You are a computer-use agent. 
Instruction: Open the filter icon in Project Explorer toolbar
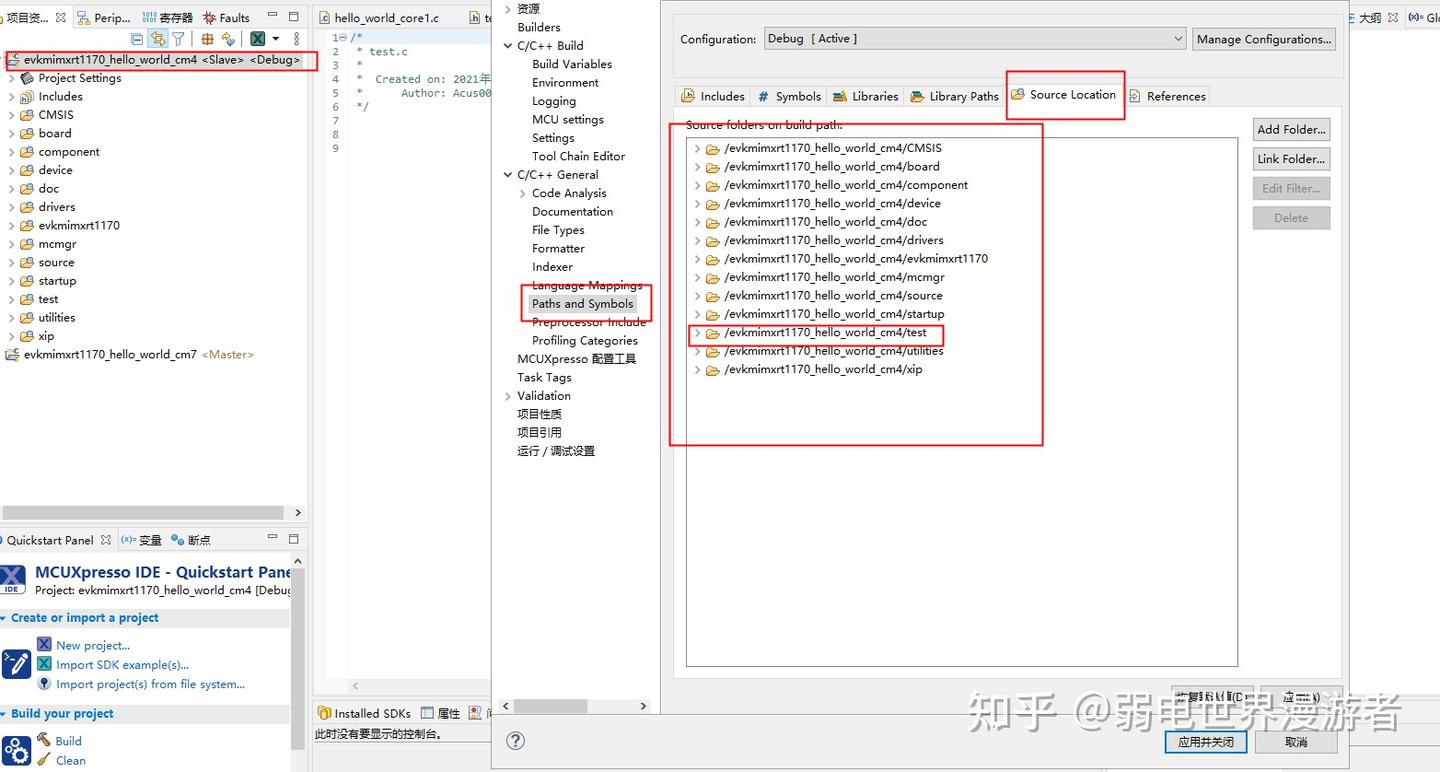point(177,38)
